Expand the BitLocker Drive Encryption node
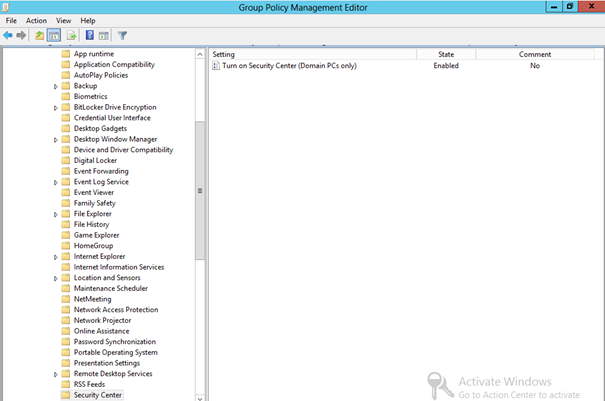 pos(56,108)
